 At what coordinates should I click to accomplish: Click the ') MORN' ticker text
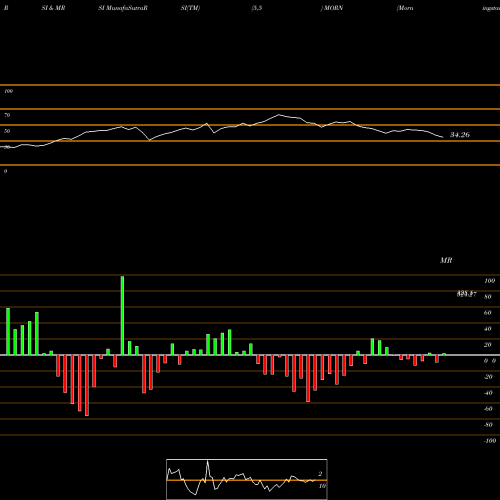(332, 8)
